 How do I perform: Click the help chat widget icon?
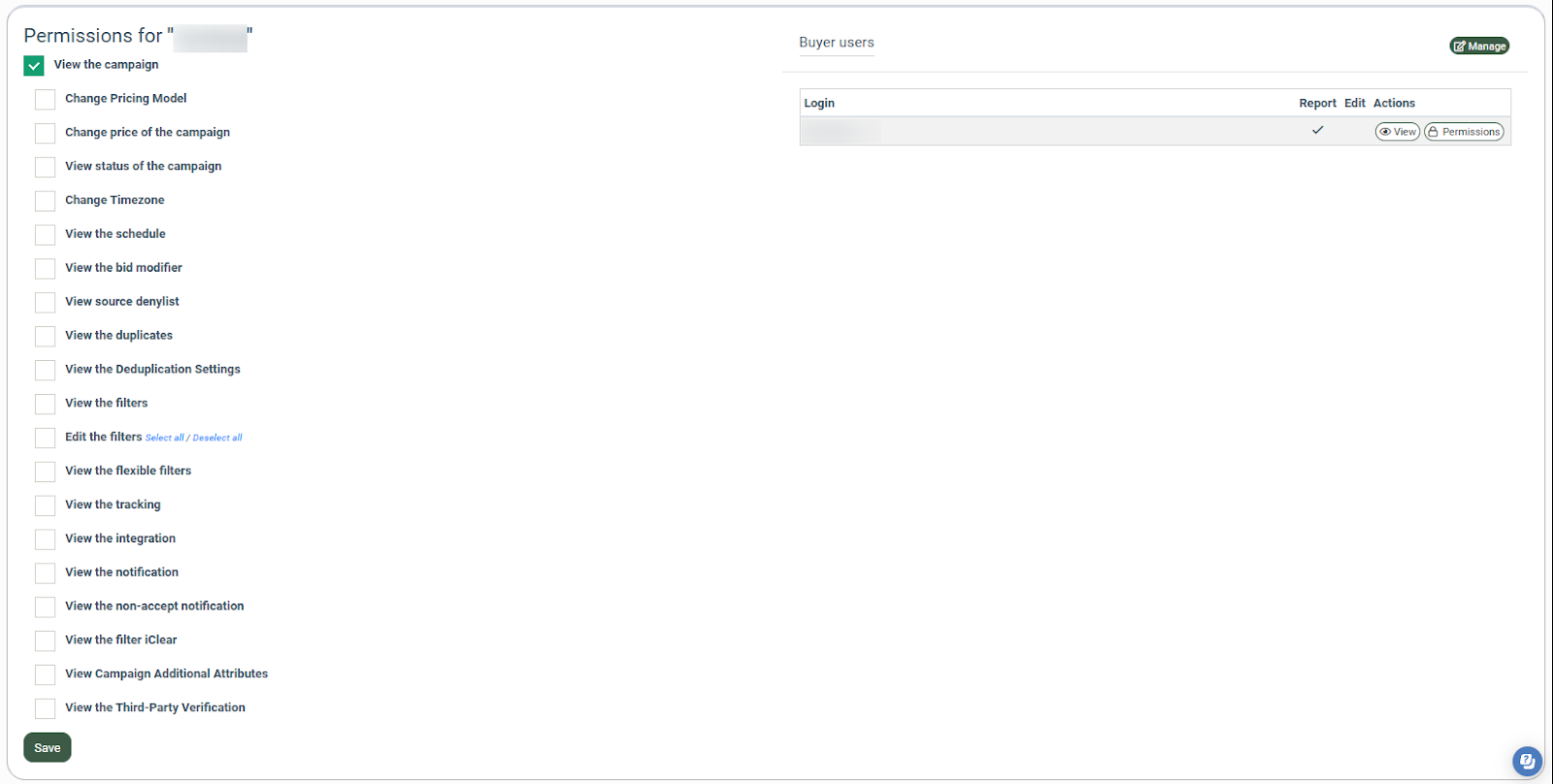point(1527,761)
